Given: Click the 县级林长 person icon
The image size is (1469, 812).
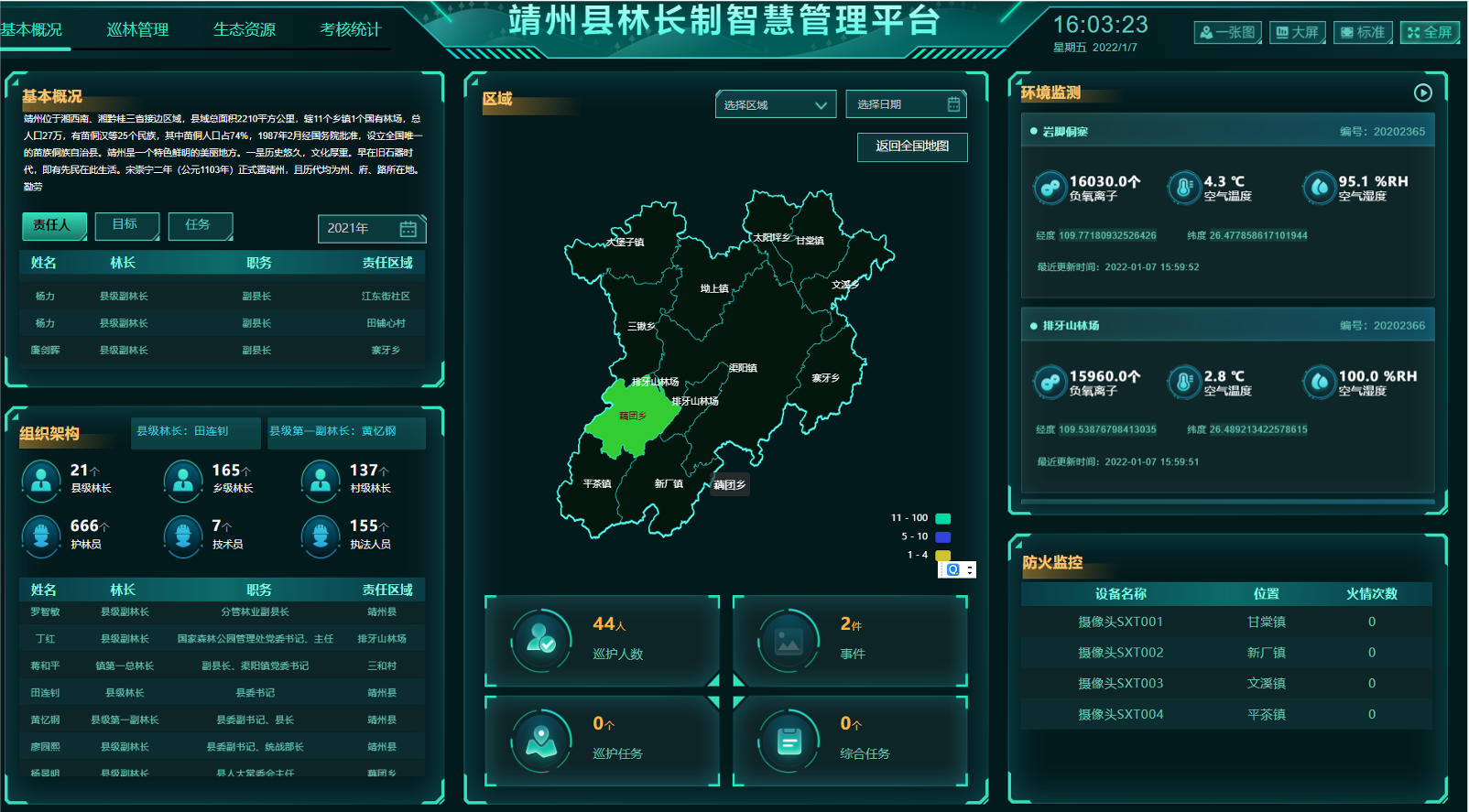Looking at the screenshot, I should [41, 479].
